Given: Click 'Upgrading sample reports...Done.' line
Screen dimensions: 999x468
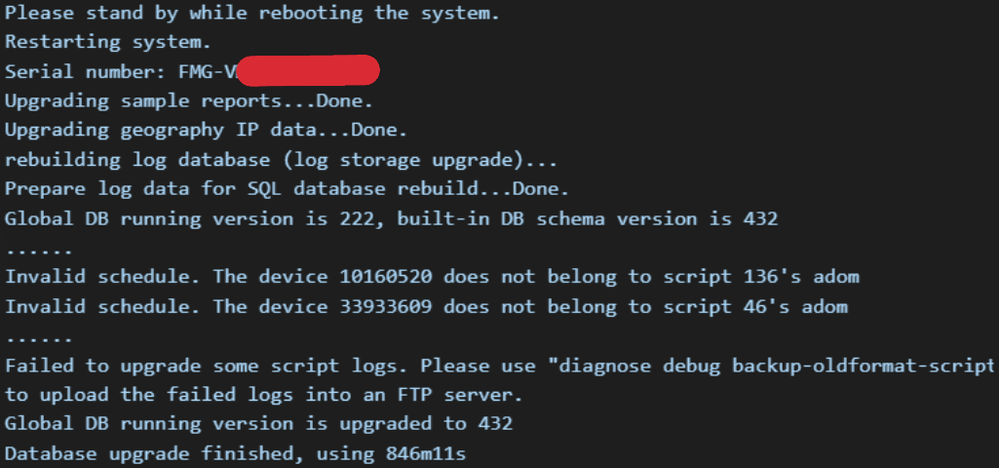Looking at the screenshot, I should click(189, 101).
